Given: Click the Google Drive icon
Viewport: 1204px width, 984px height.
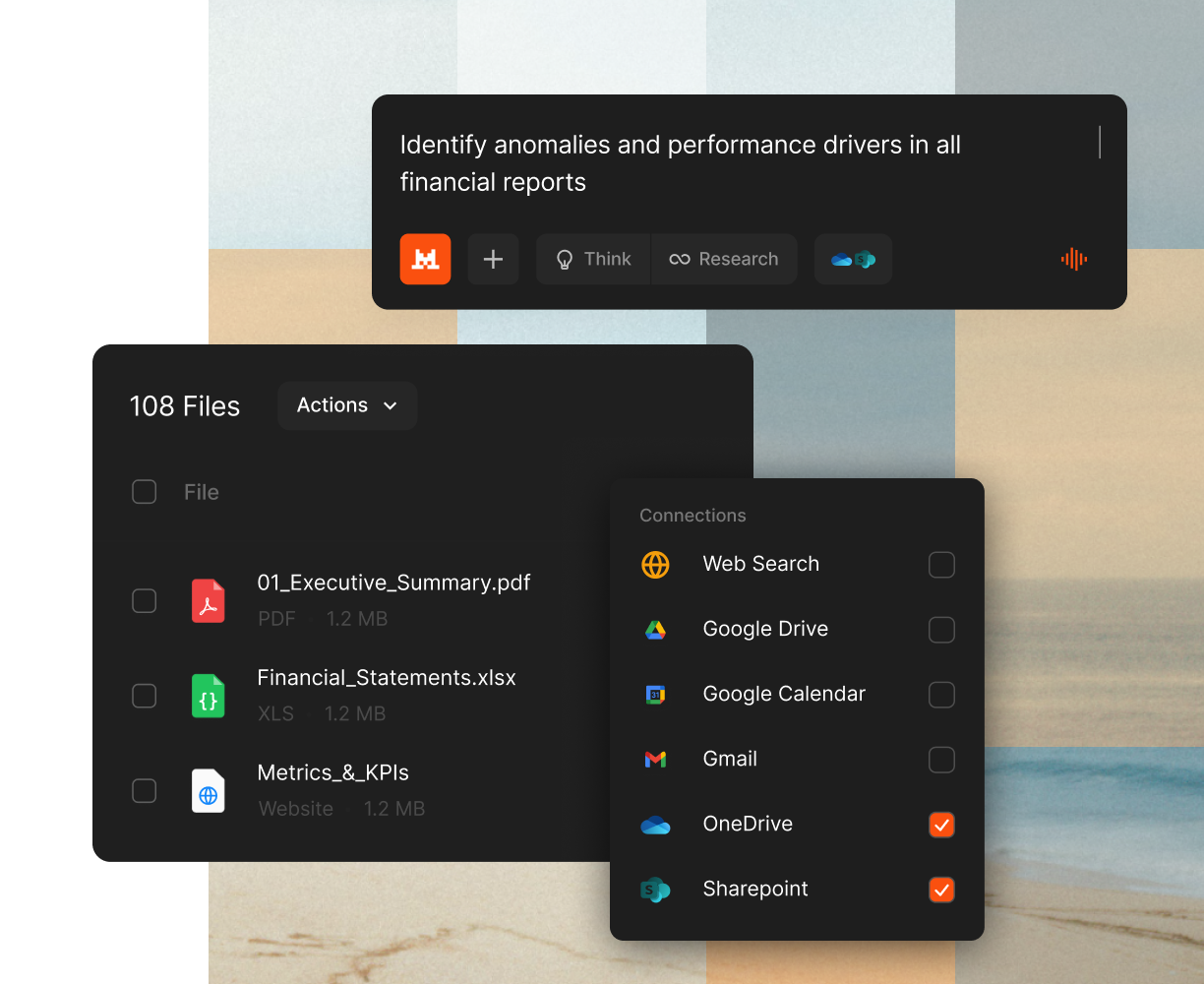Looking at the screenshot, I should (x=655, y=630).
